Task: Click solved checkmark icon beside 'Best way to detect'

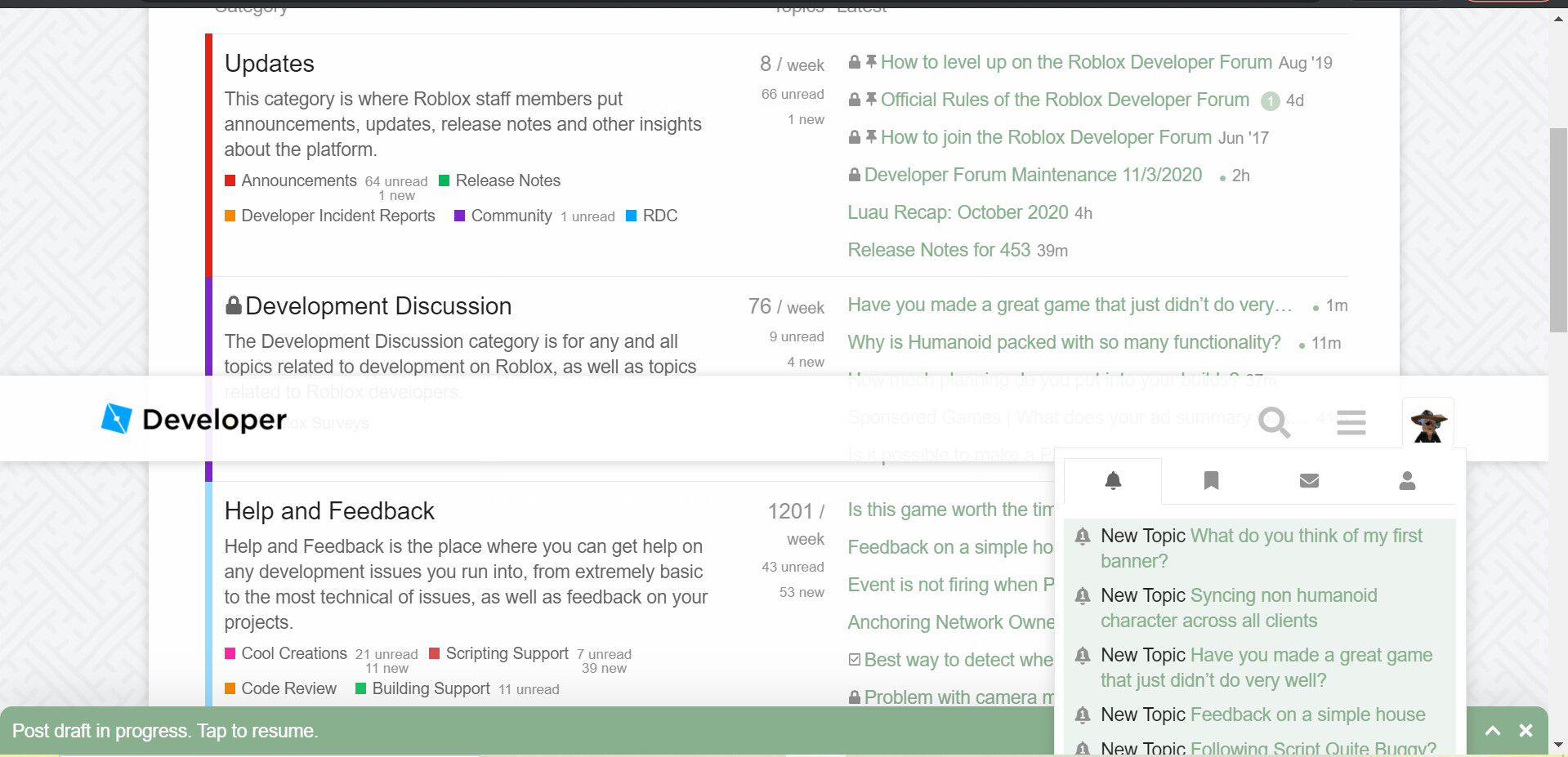Action: click(x=855, y=659)
